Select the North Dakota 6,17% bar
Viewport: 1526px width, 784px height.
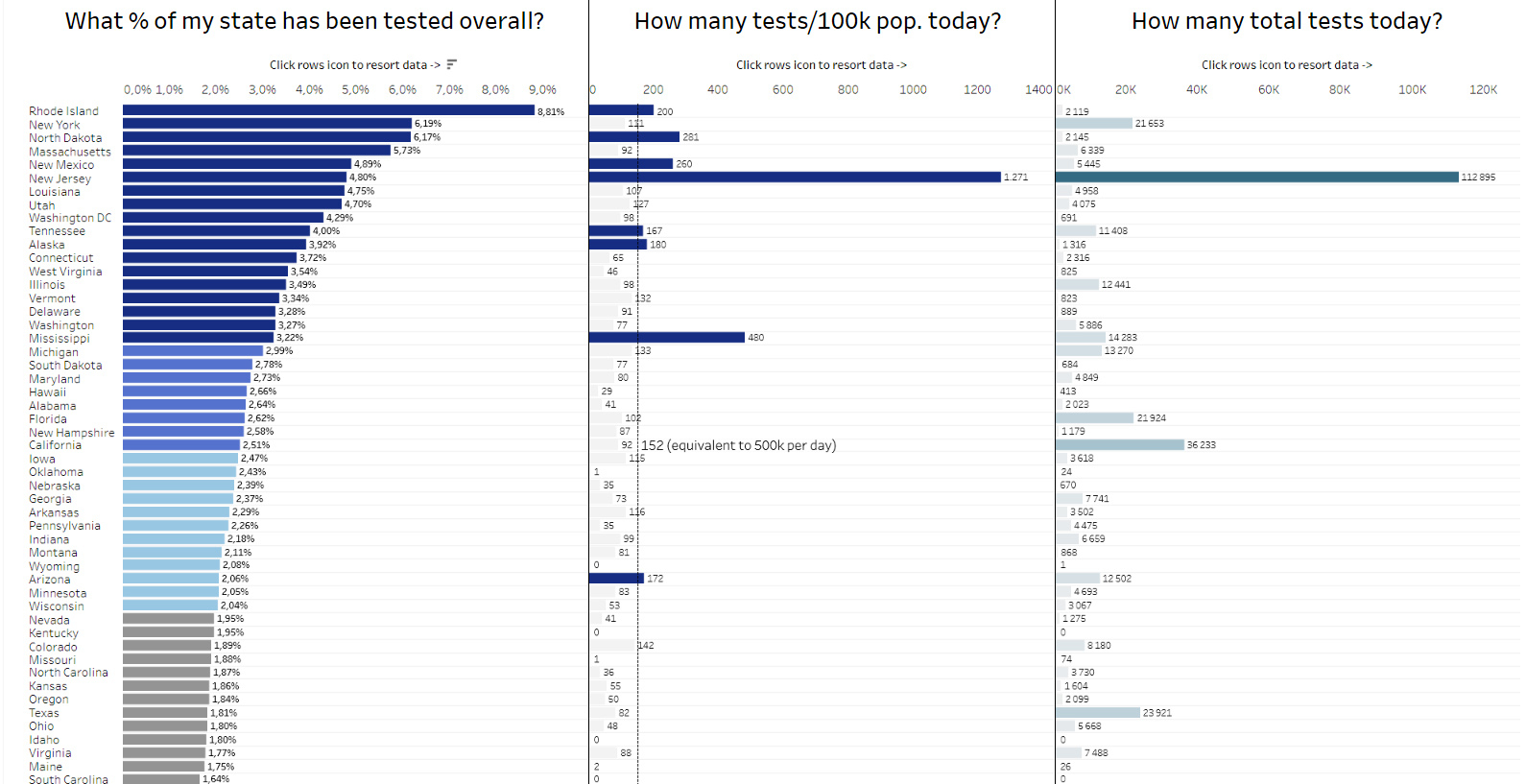[x=267, y=137]
